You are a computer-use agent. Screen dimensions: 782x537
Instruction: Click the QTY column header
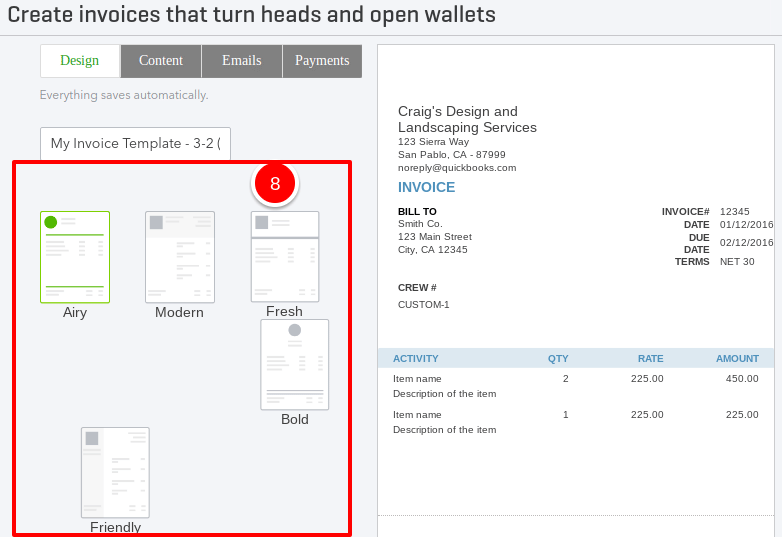pyautogui.click(x=558, y=358)
